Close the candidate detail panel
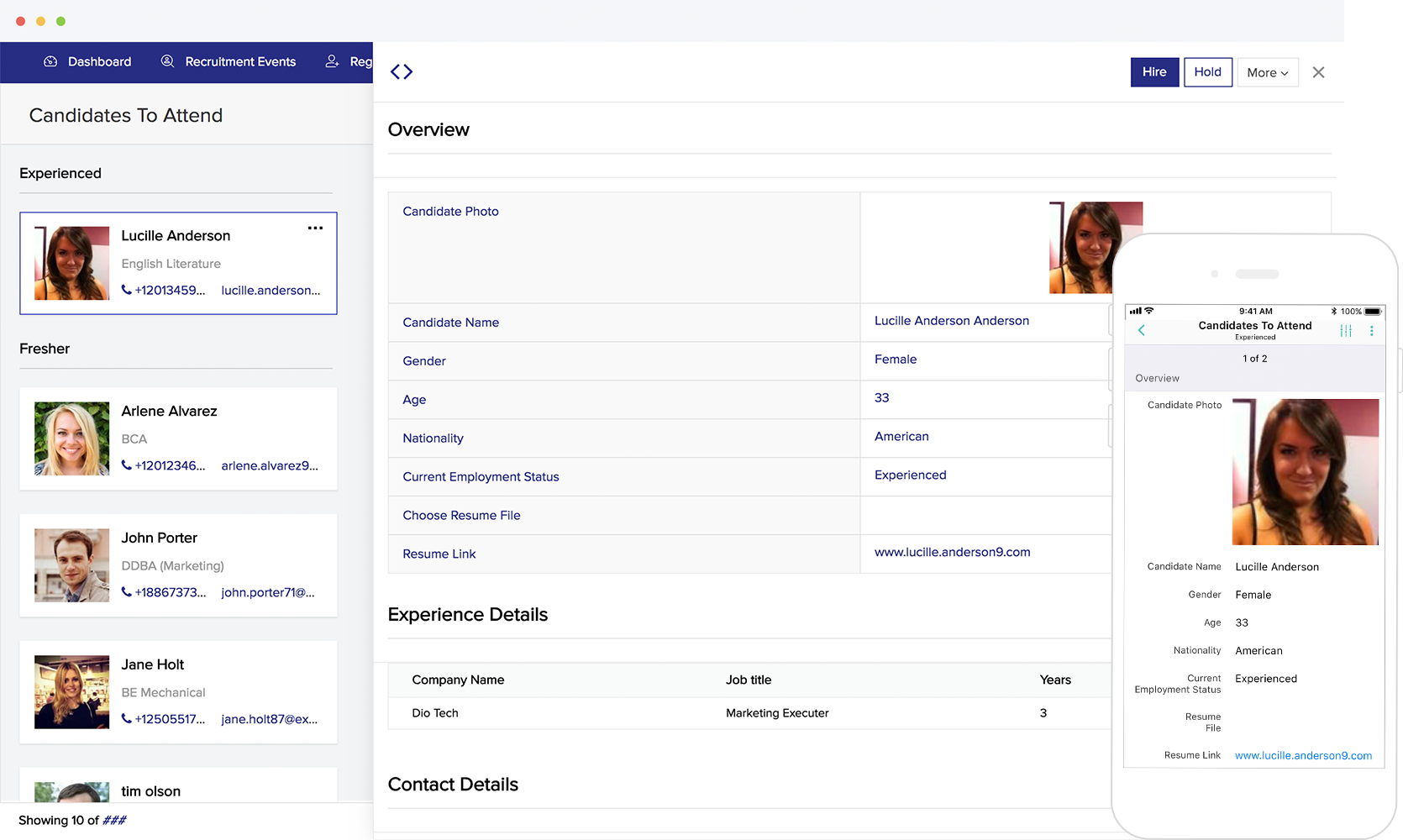The width and height of the screenshot is (1403, 840). click(1318, 72)
